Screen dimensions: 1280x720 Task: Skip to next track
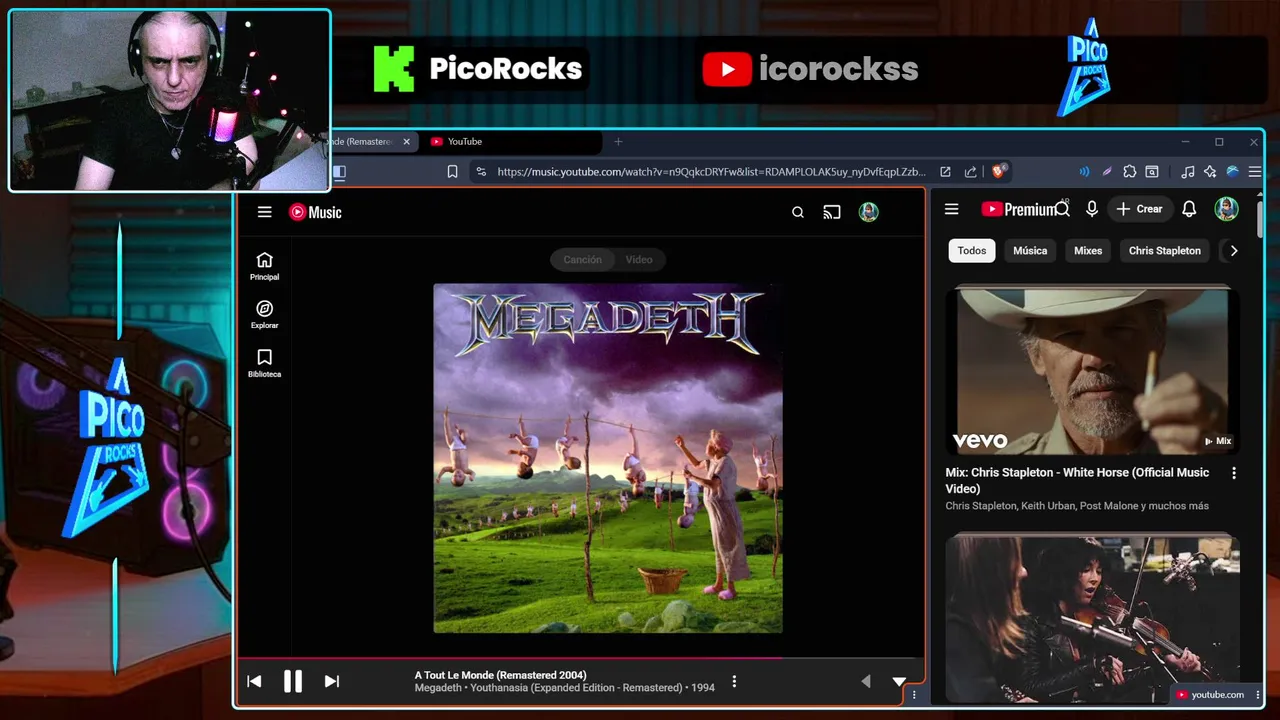[332, 681]
